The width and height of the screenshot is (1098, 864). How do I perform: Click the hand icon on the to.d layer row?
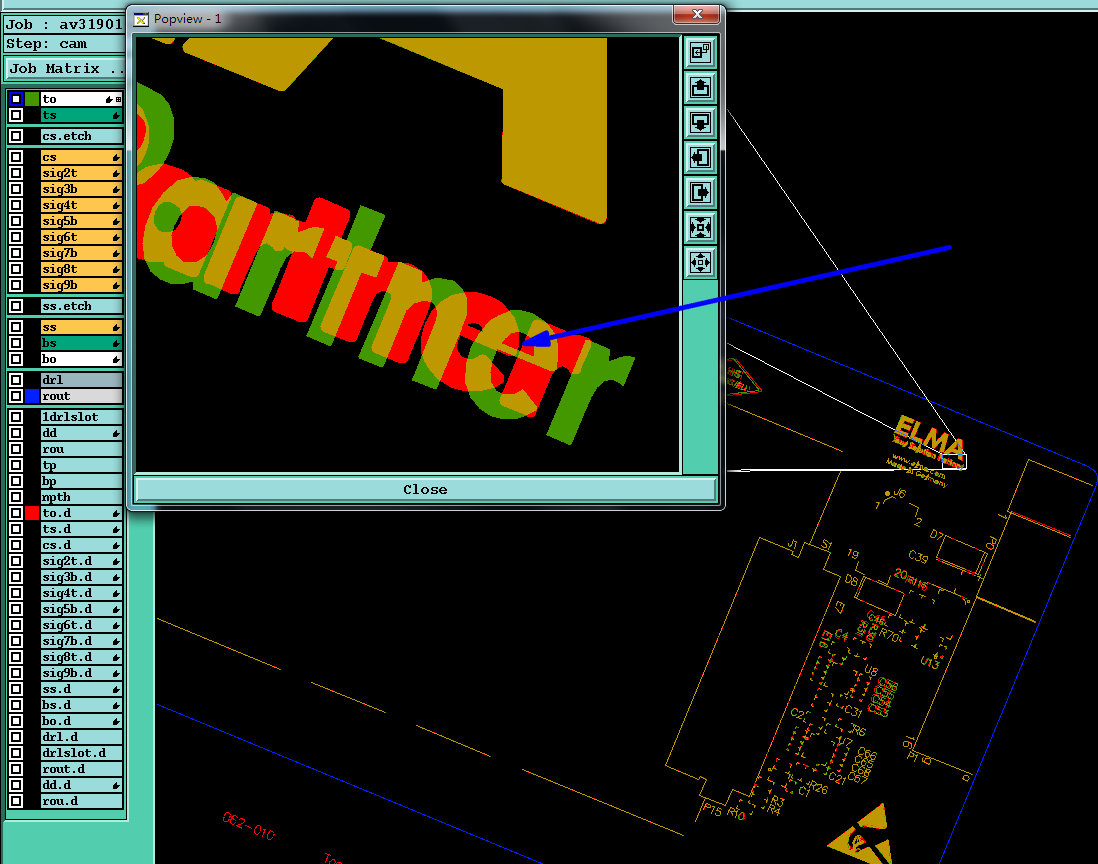pos(116,513)
